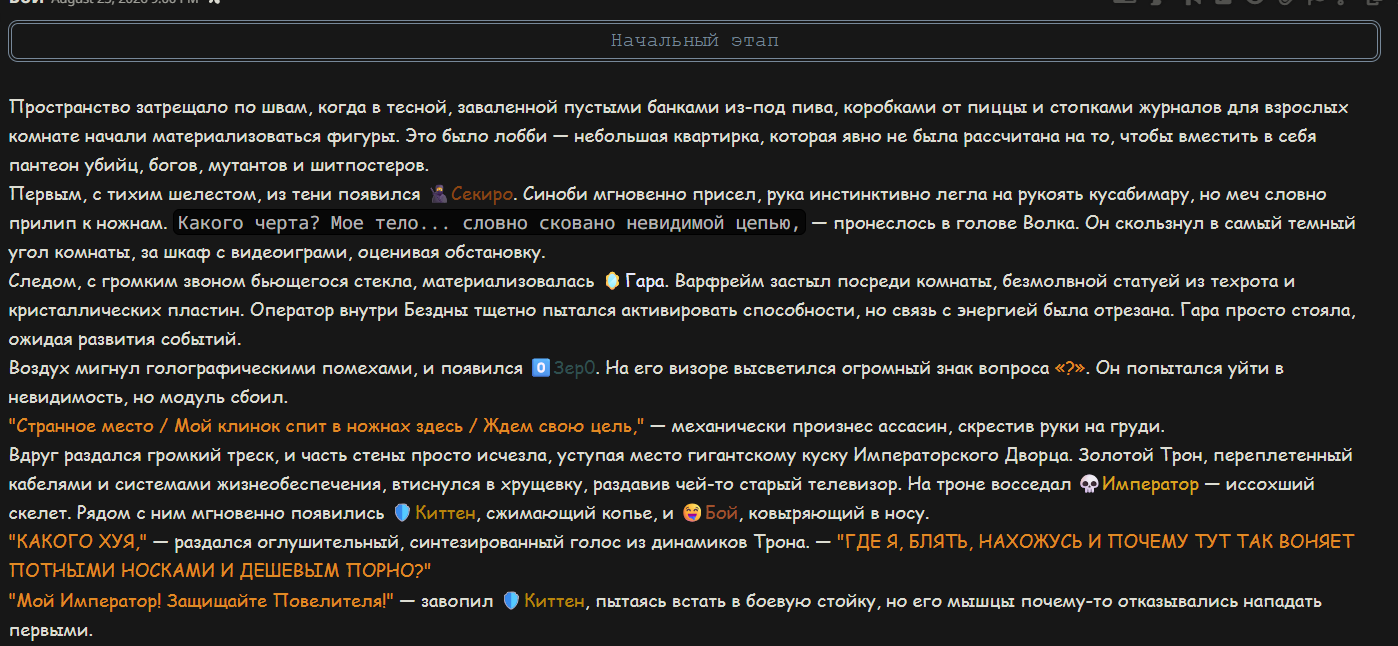Screen dimensions: 1398x646
Task: Click haiku quote 'Странное место / Мой клинок'
Action: (327, 426)
